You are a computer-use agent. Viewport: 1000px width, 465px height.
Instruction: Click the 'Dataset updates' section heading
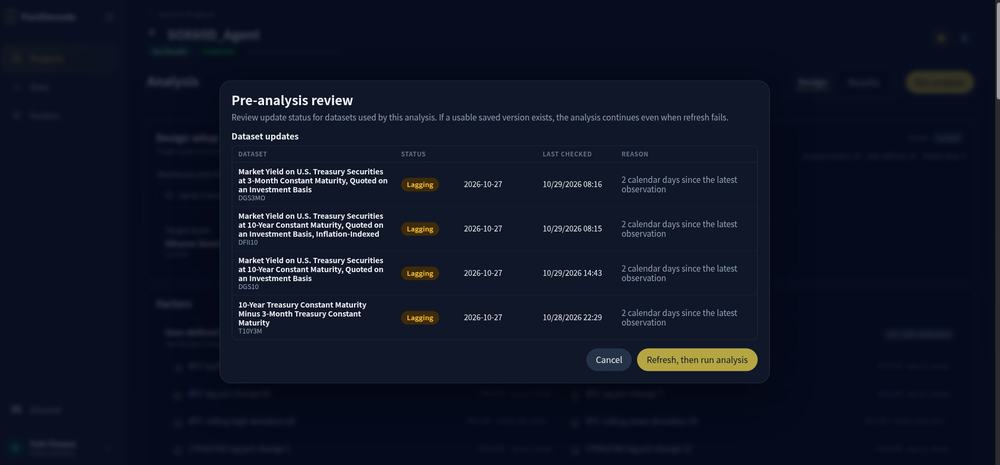265,137
